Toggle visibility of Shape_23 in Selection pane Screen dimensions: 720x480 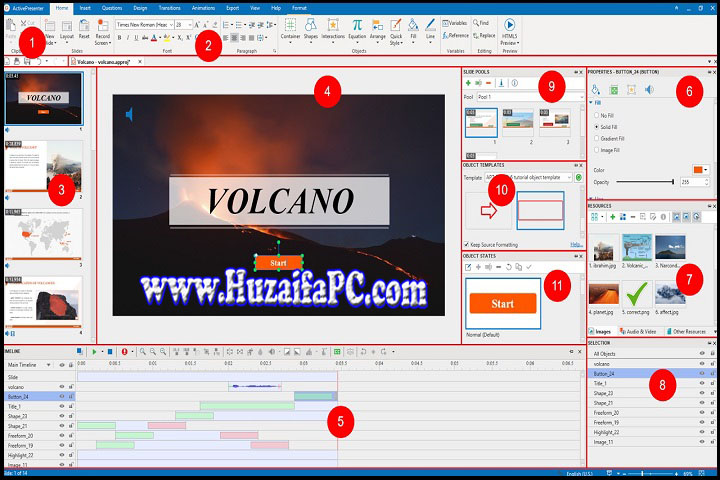coord(702,393)
